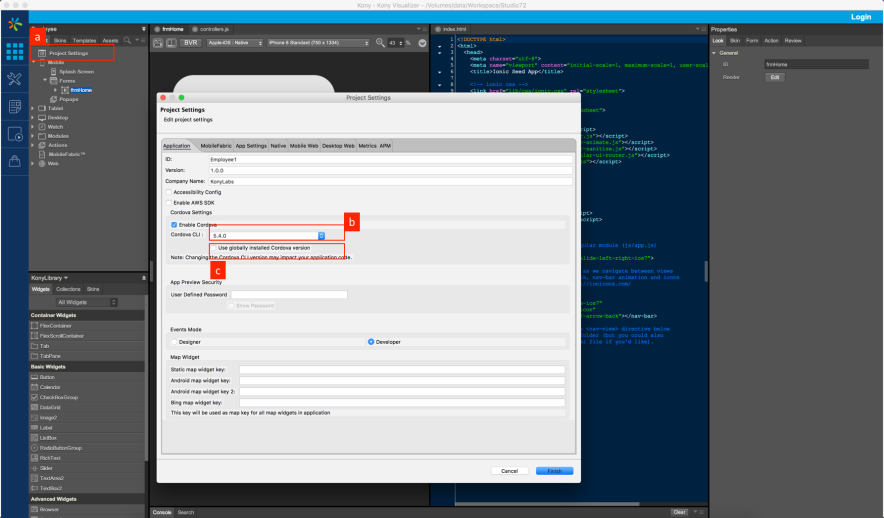Switch to Desktop Web tab
This screenshot has width=884, height=518.
coord(338,146)
